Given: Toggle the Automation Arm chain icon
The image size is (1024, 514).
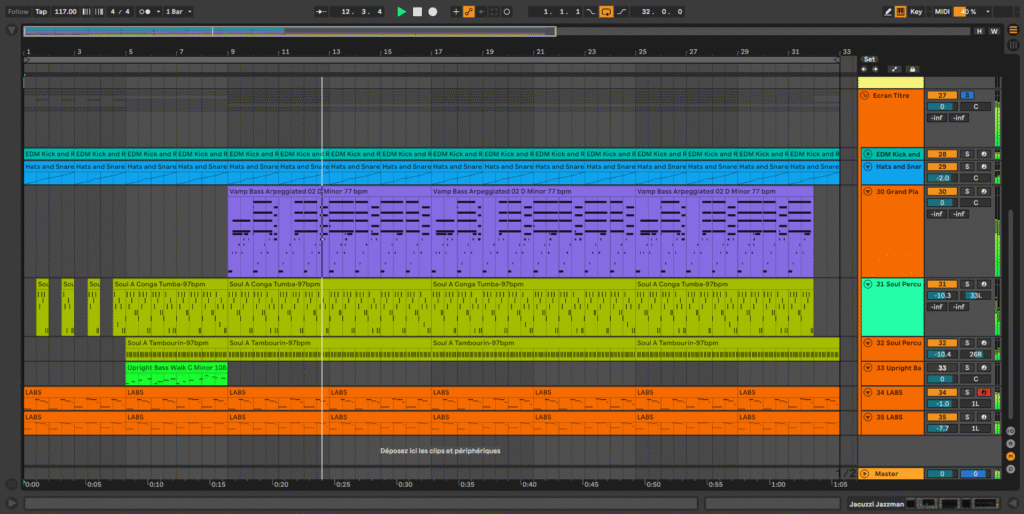Looking at the screenshot, I should tap(469, 12).
